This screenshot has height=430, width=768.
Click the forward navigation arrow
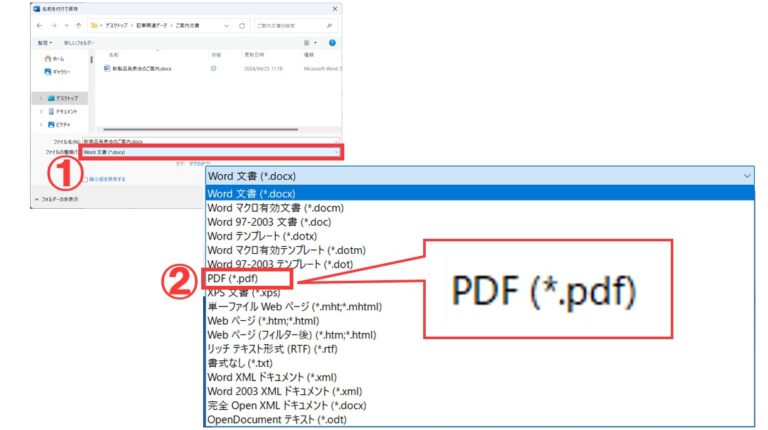53,22
